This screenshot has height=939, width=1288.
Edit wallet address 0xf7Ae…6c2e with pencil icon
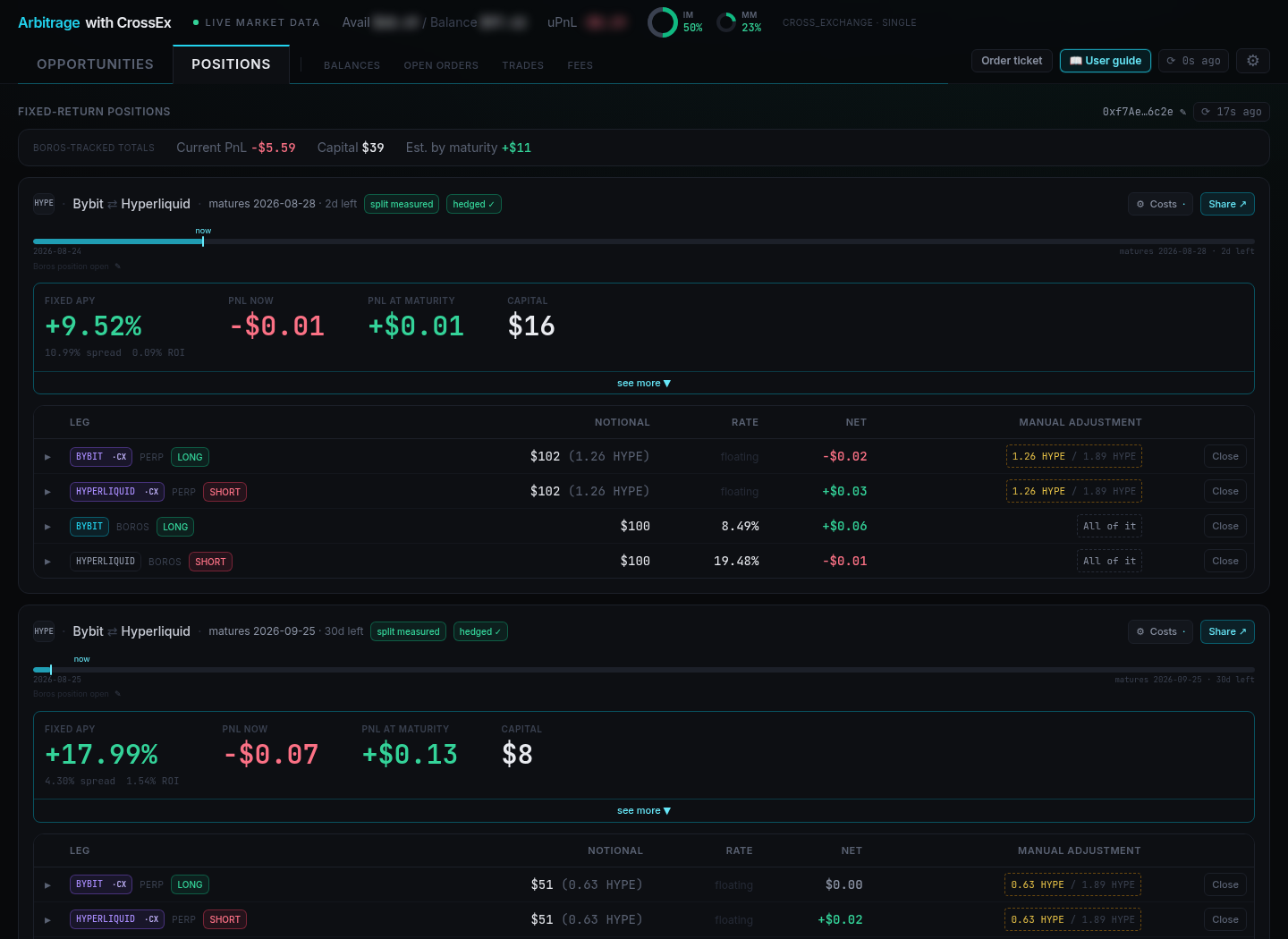point(1183,112)
